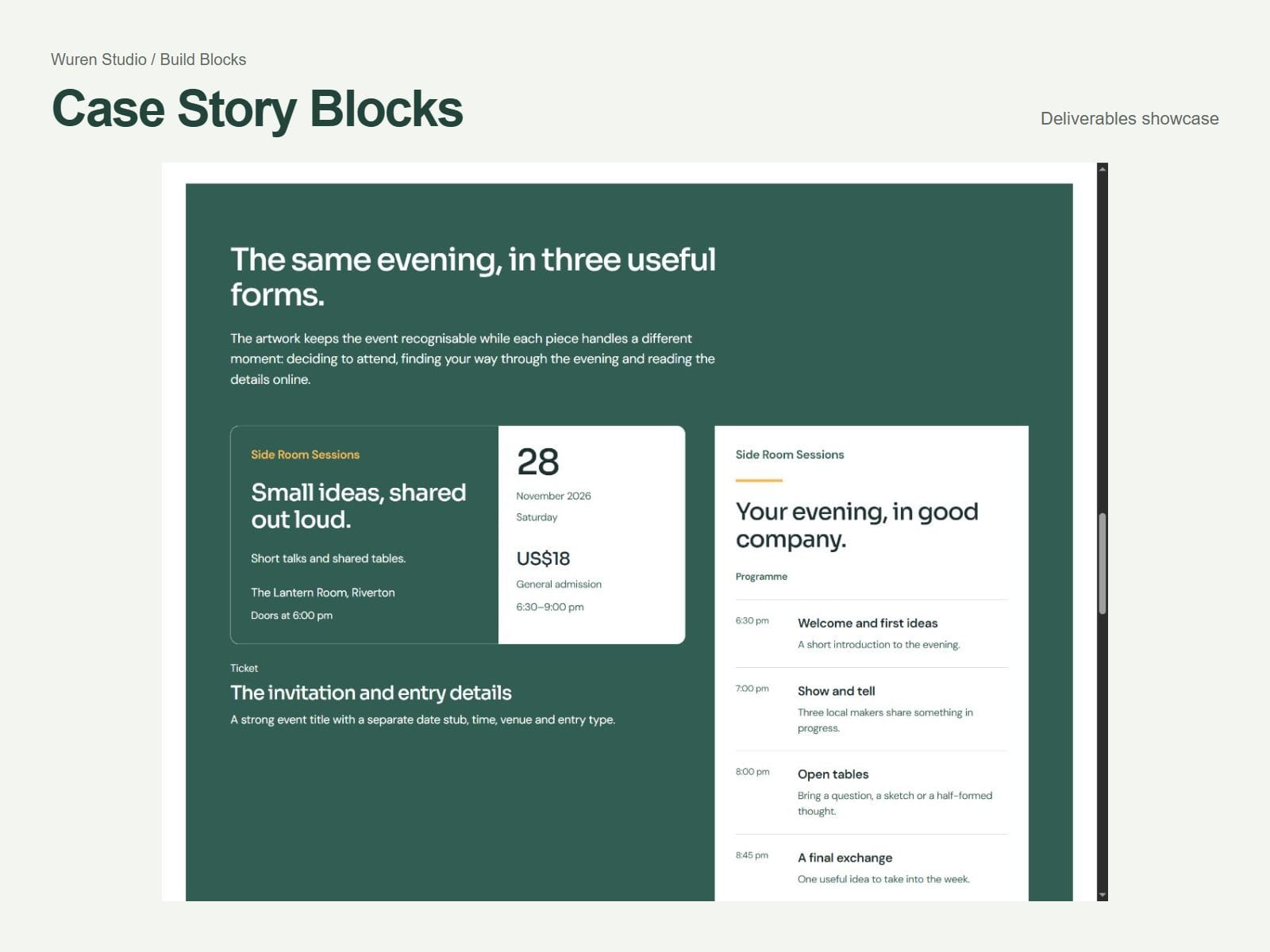
Task: Click the 'A strong event title…' ticket description
Action: 422,720
